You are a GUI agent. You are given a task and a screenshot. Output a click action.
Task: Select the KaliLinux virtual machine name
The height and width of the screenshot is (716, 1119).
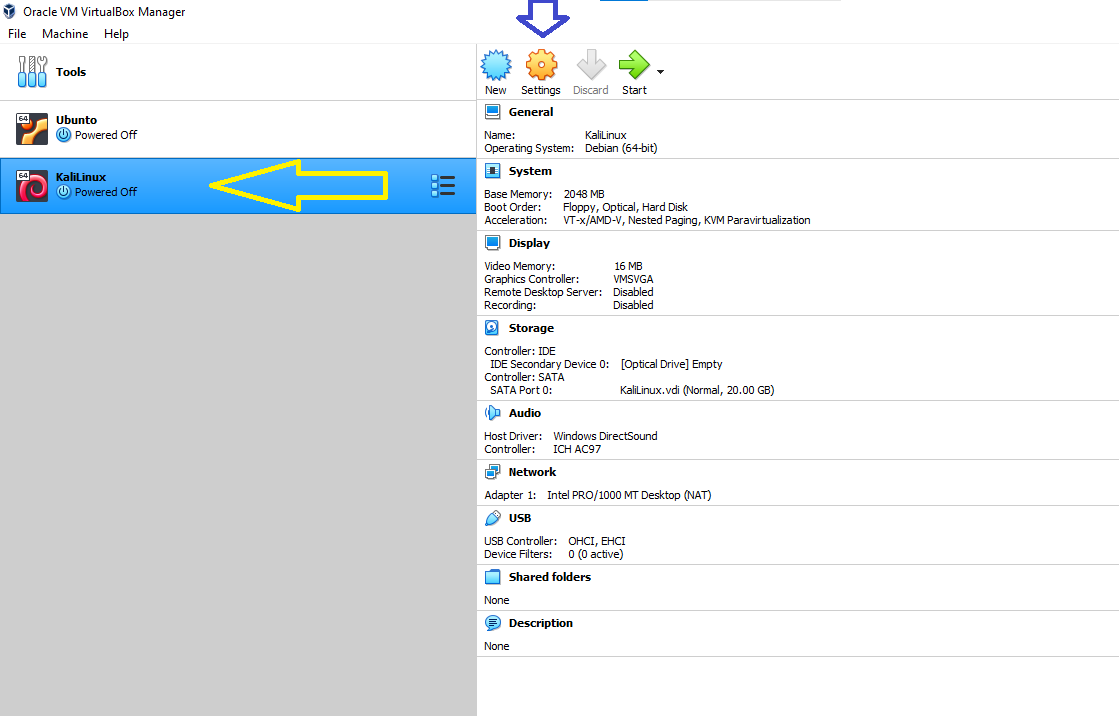click(x=81, y=177)
